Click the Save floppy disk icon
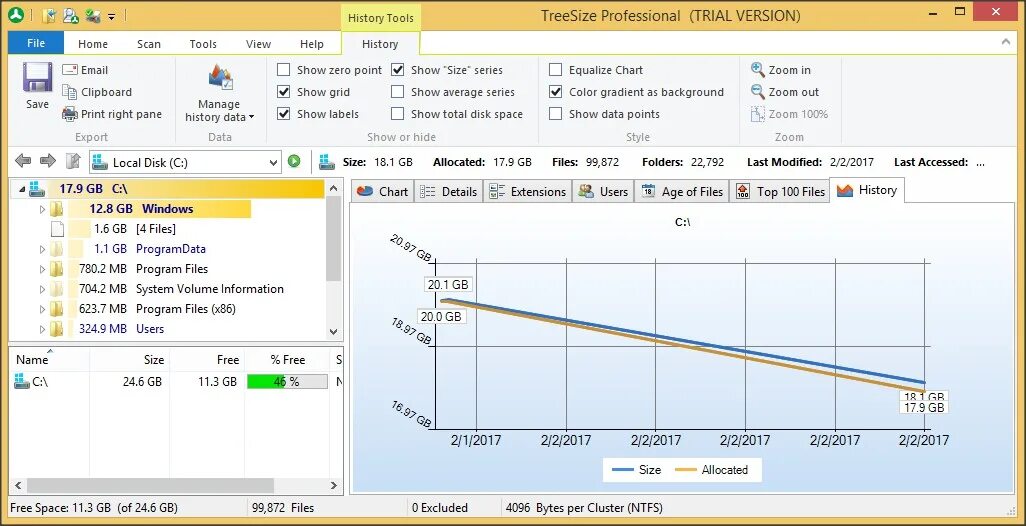Screen dimensions: 1026x526 37,78
